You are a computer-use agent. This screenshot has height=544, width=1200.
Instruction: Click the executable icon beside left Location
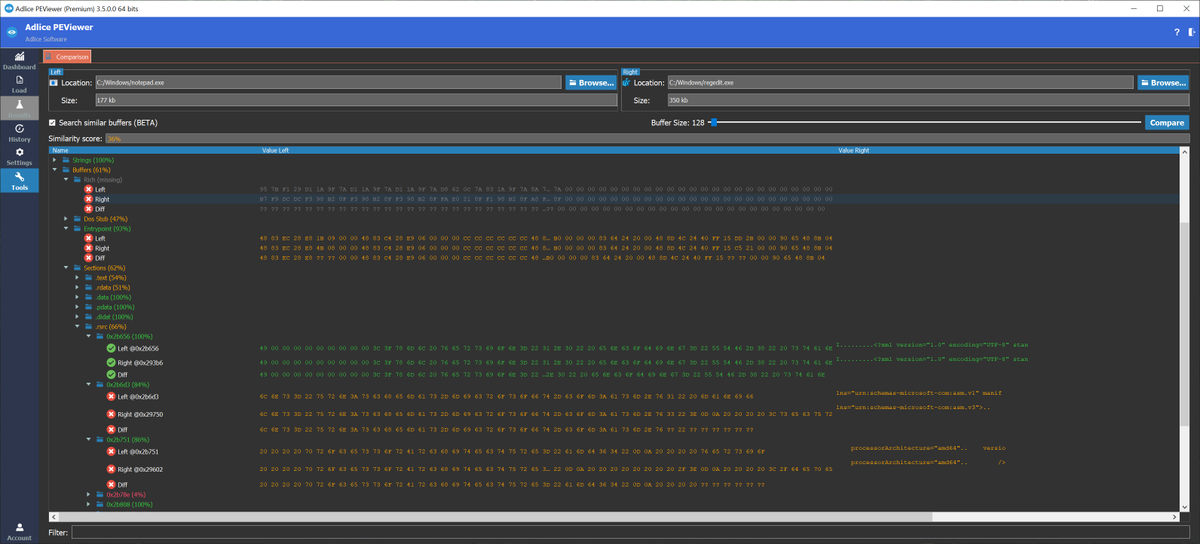(x=54, y=82)
